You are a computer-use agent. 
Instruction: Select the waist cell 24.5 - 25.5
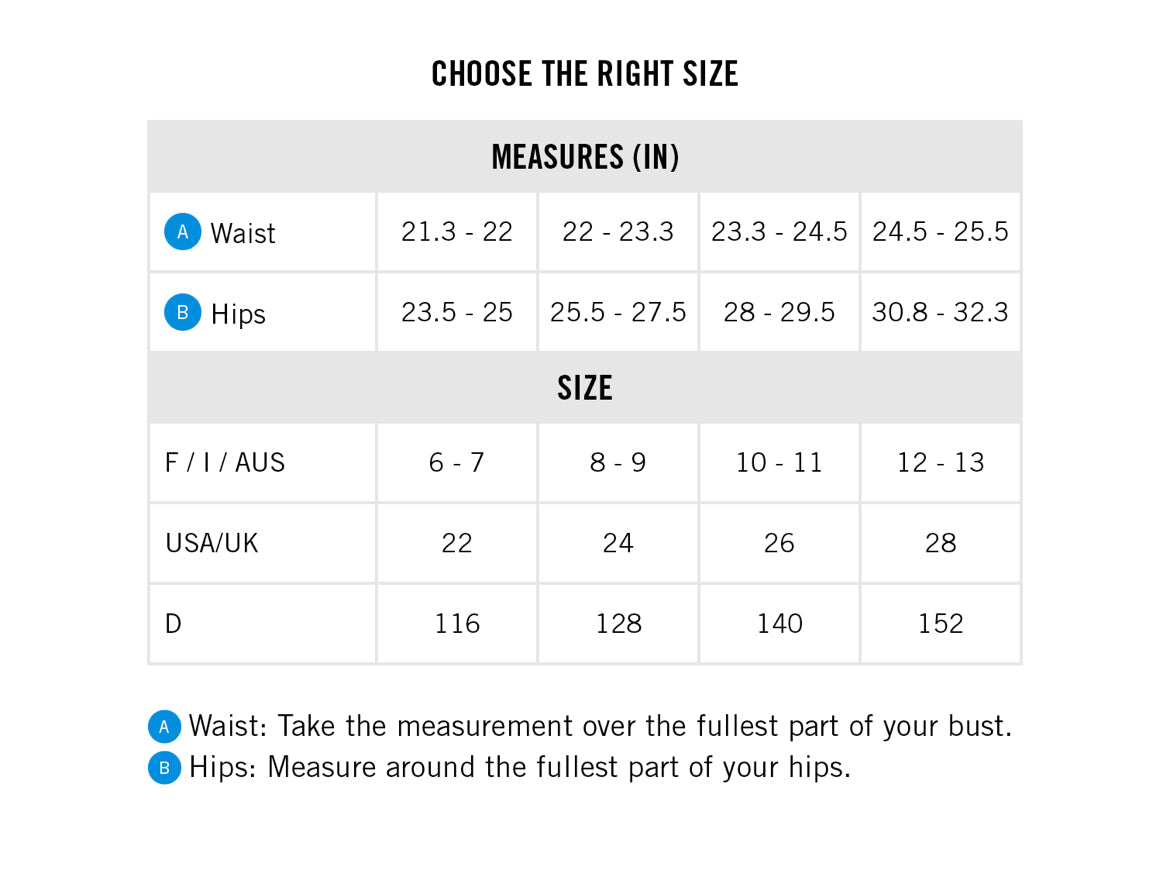[x=940, y=232]
